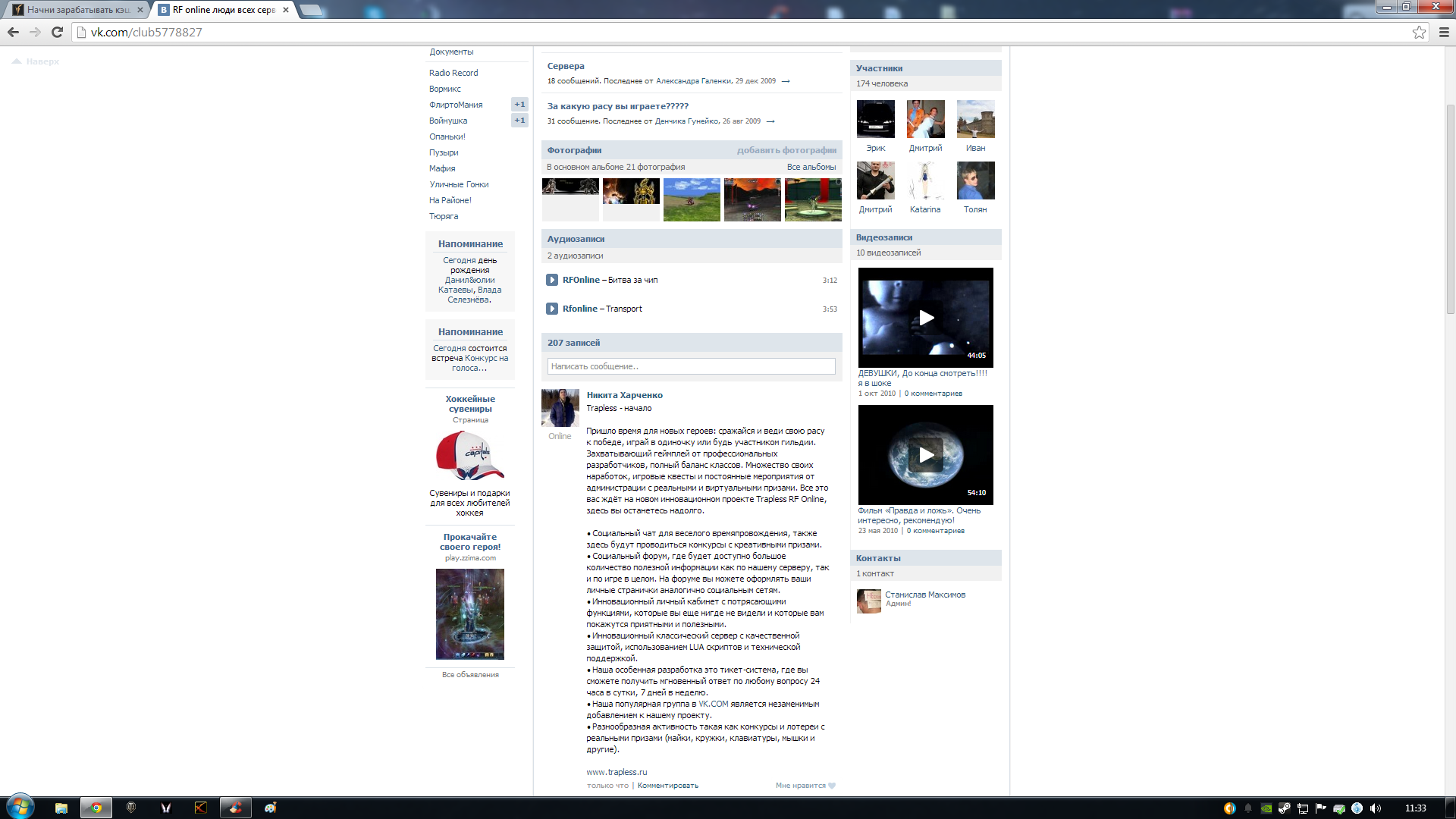Screen dimensions: 1456x819
Task: Close the Начни зарабатывать tab
Action: pos(140,10)
